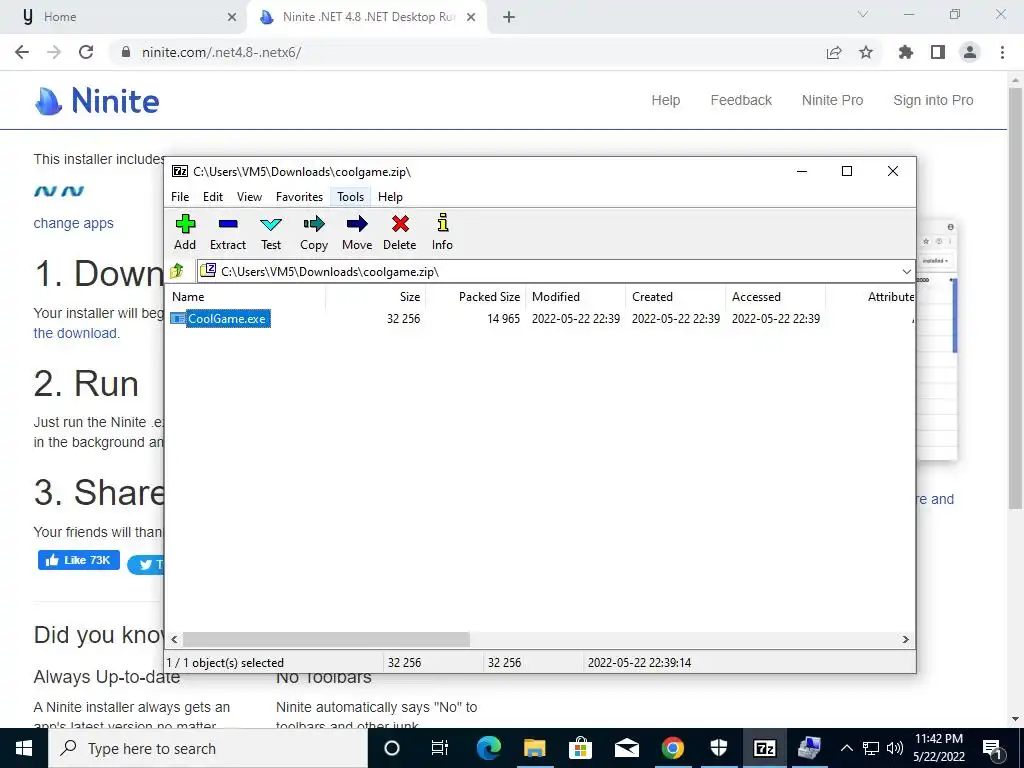
Task: Open Chrome tab search chevron
Action: tap(863, 14)
